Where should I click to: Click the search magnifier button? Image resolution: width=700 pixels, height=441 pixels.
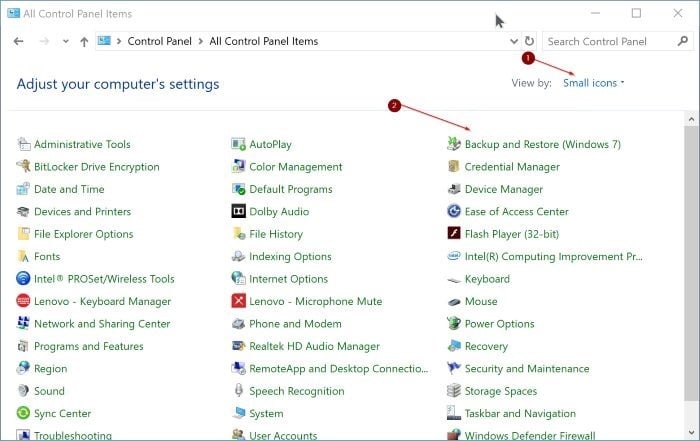(683, 41)
